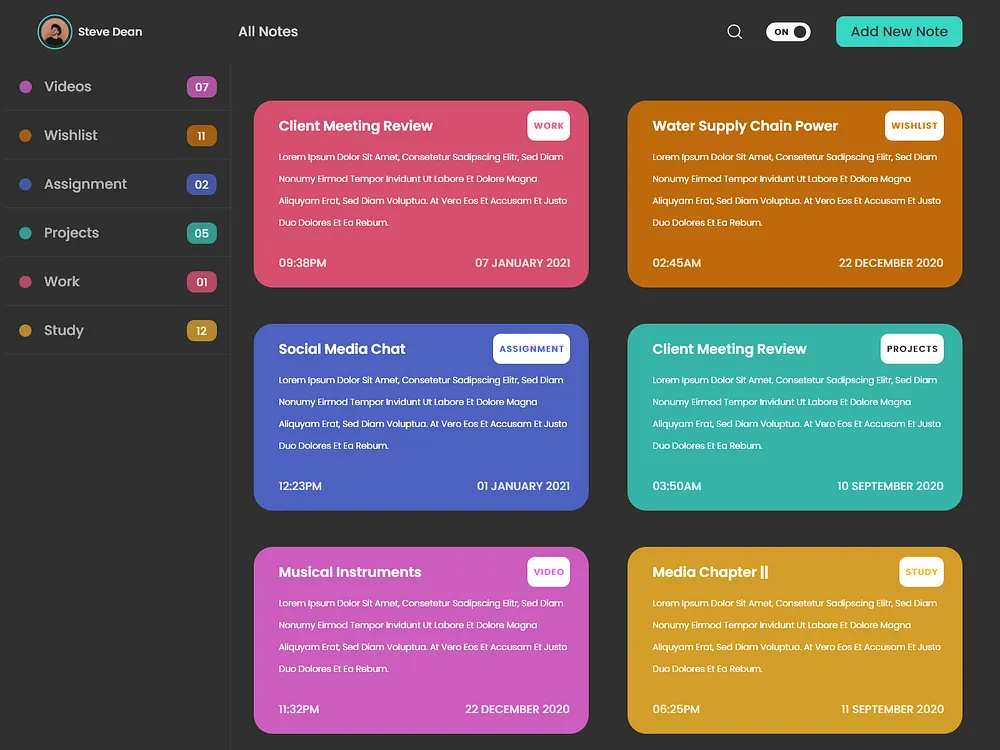Select the pink Videos dot icon
The height and width of the screenshot is (750, 1000).
click(x=25, y=87)
